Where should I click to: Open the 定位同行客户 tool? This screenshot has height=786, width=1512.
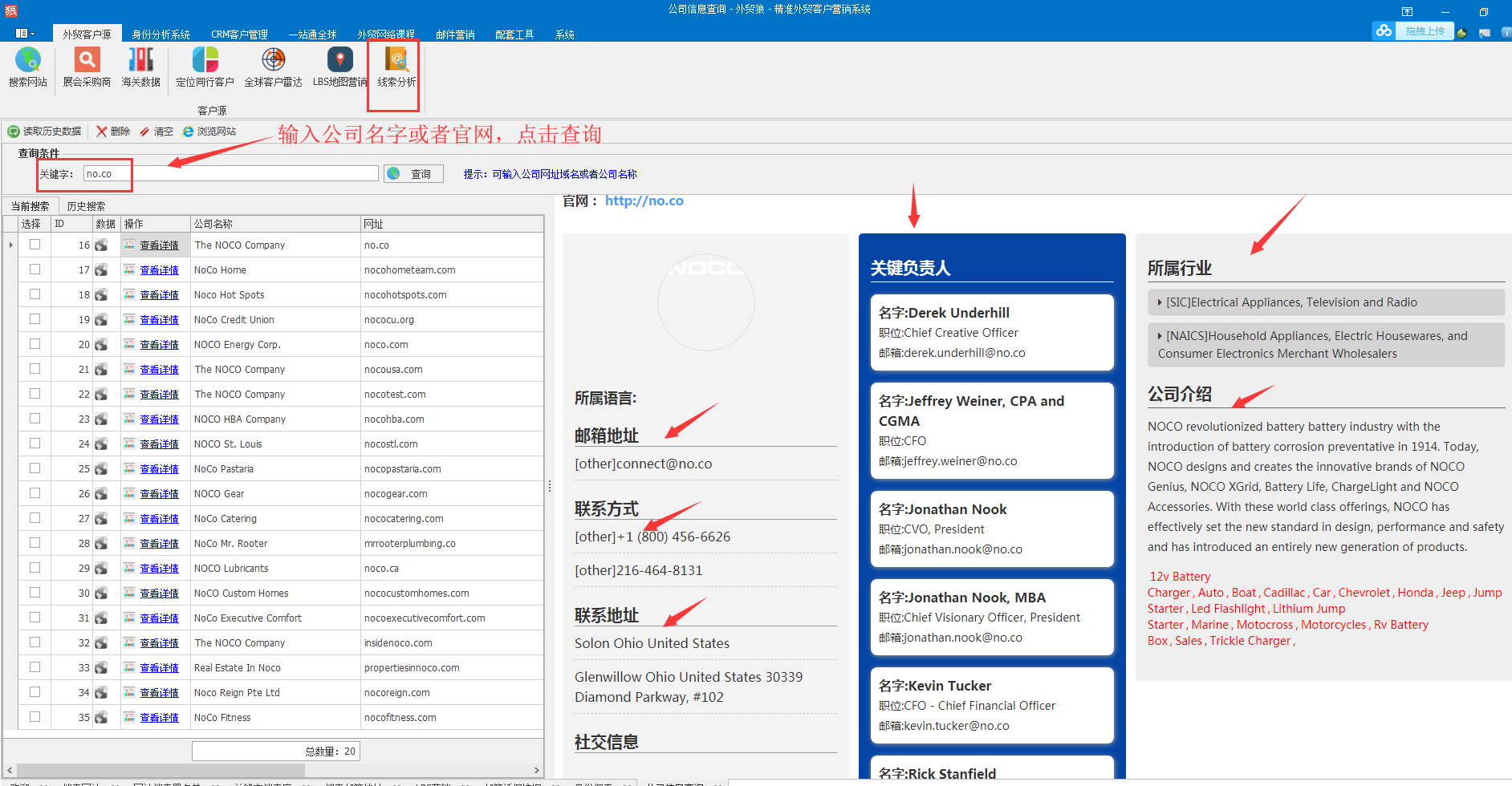[x=205, y=67]
